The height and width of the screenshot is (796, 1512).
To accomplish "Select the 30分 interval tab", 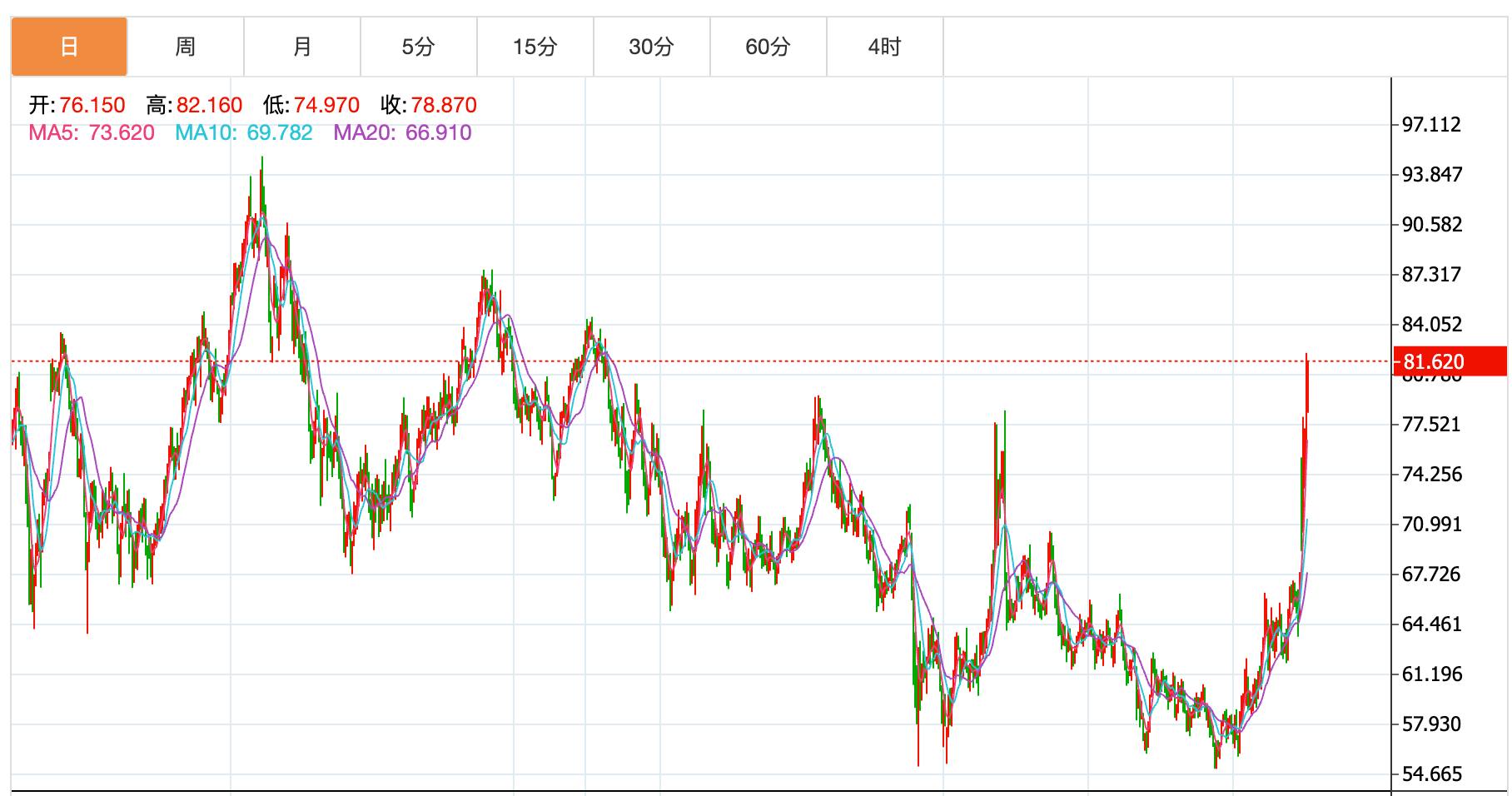I will (651, 47).
